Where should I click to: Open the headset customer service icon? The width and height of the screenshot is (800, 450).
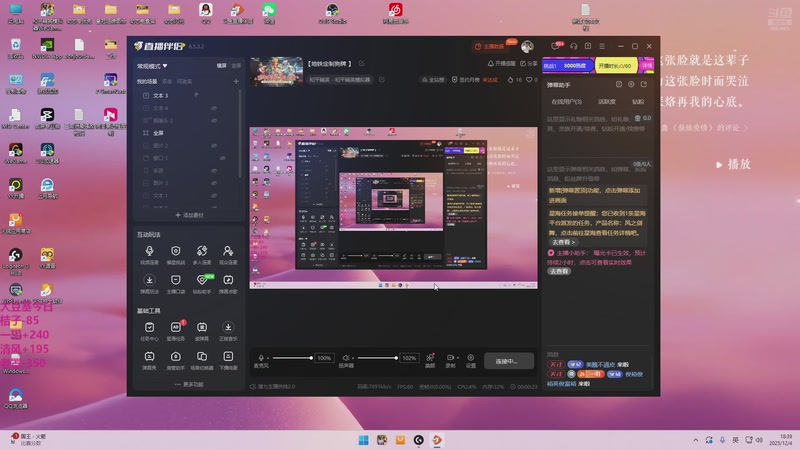coord(573,46)
